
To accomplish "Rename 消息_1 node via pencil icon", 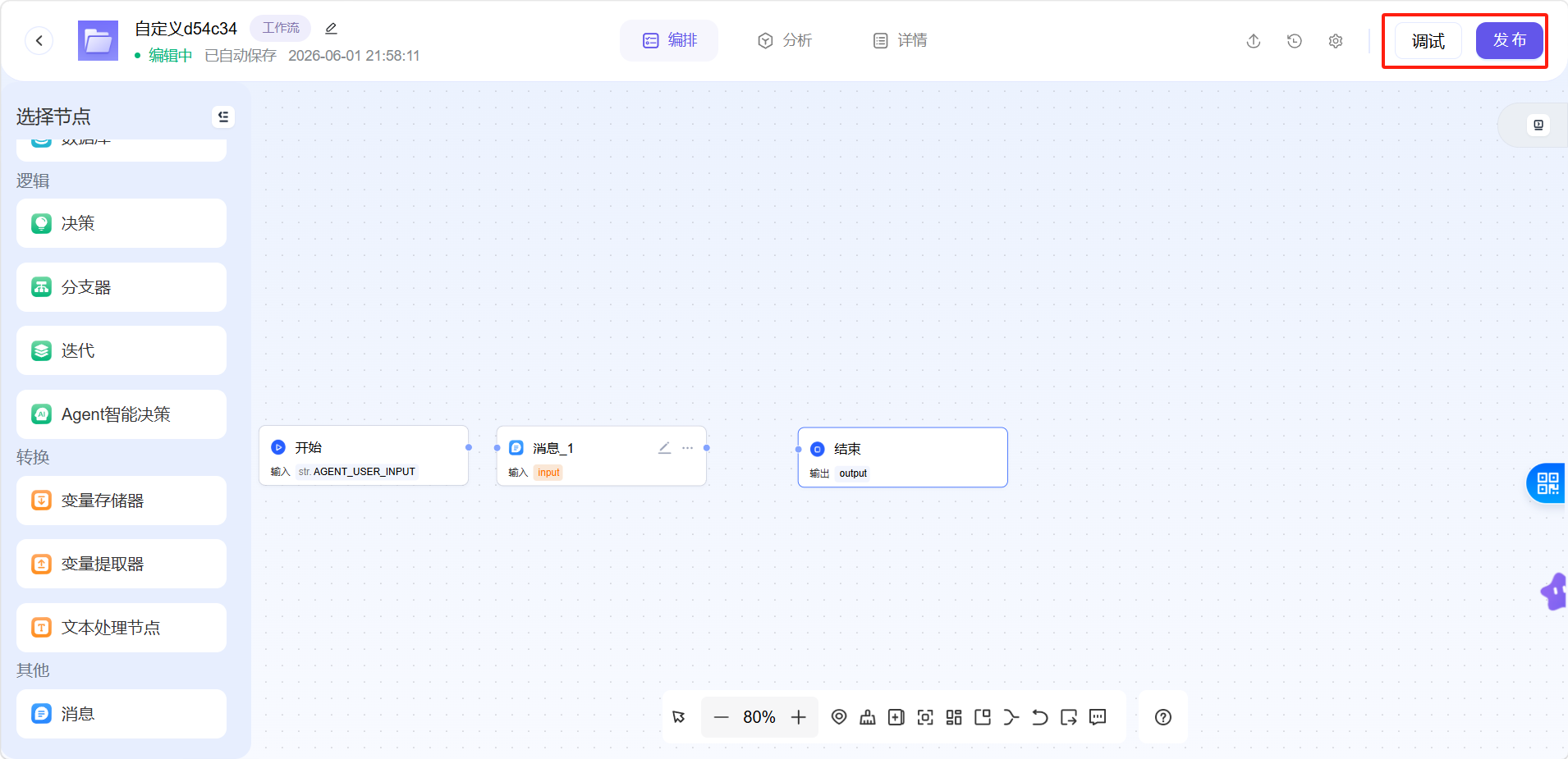I will 665,448.
